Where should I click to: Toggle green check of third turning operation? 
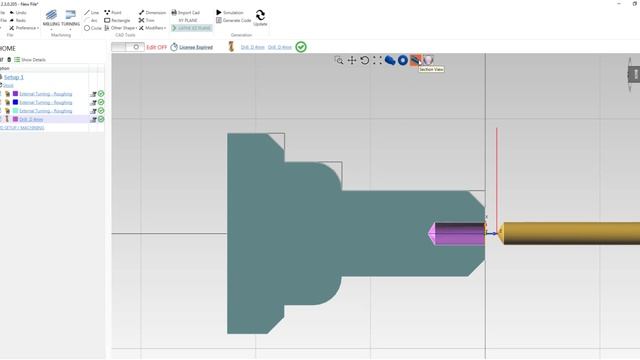pos(101,111)
